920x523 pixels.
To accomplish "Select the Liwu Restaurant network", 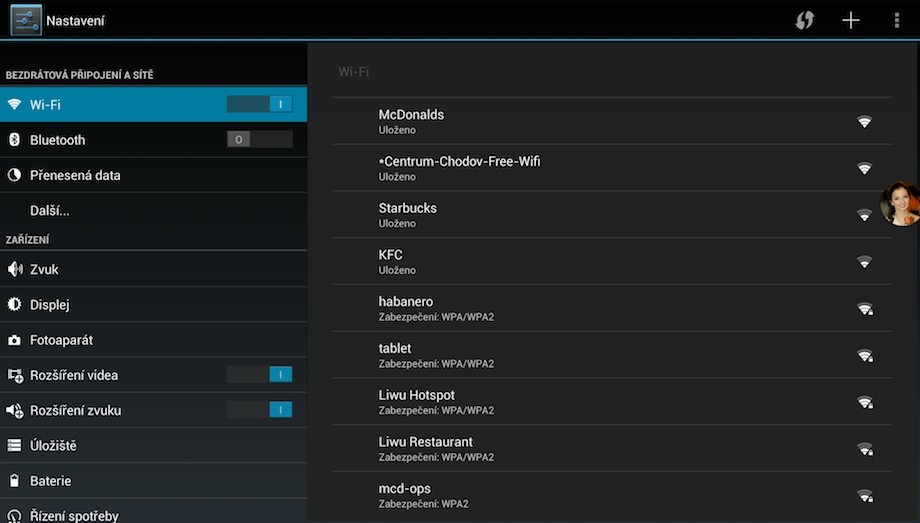I will (612, 448).
